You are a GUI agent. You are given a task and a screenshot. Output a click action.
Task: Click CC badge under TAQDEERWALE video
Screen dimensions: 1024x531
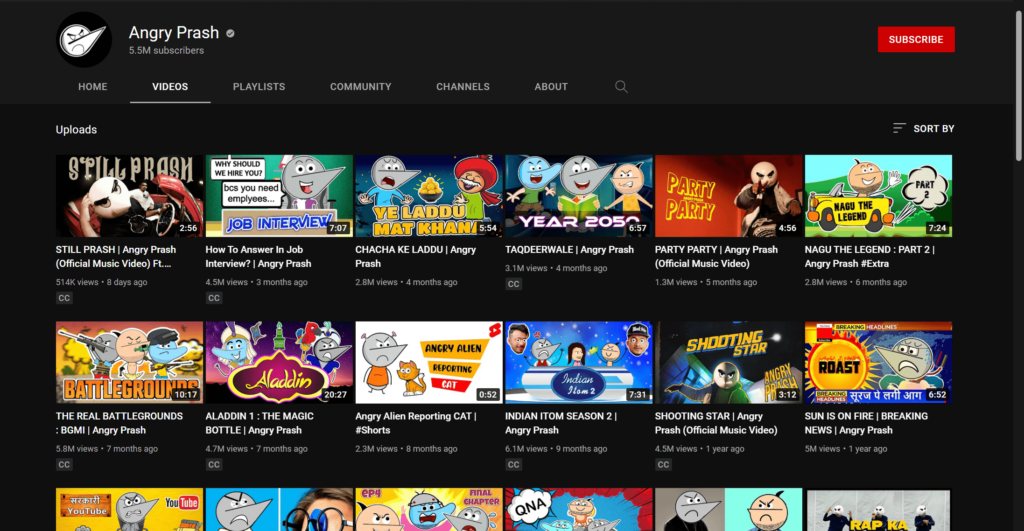point(513,284)
